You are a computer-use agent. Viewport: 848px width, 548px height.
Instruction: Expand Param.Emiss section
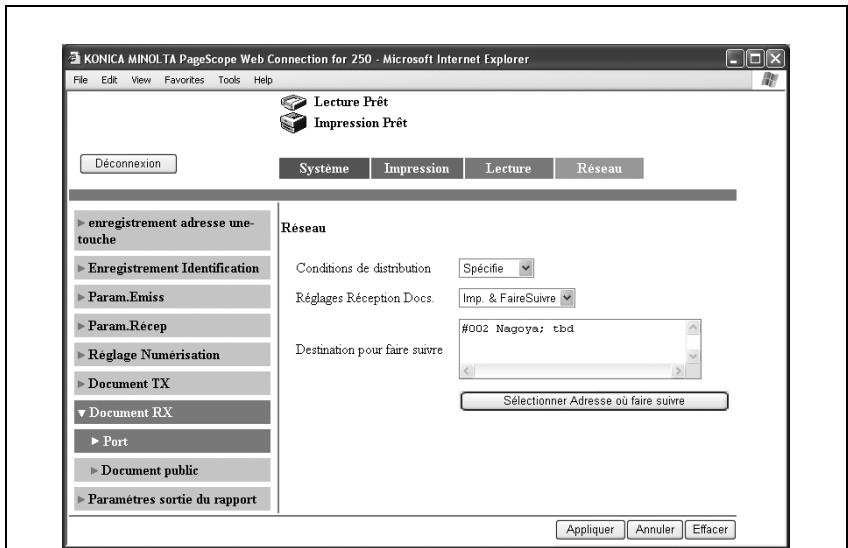(172, 297)
